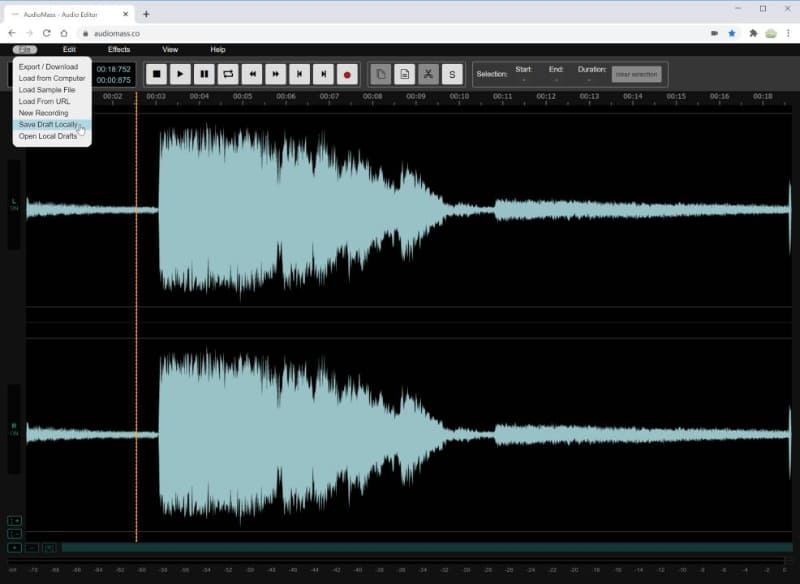Viewport: 800px width, 584px height.
Task: Close the AudioMass - Audio Editor tab
Action: pos(126,14)
